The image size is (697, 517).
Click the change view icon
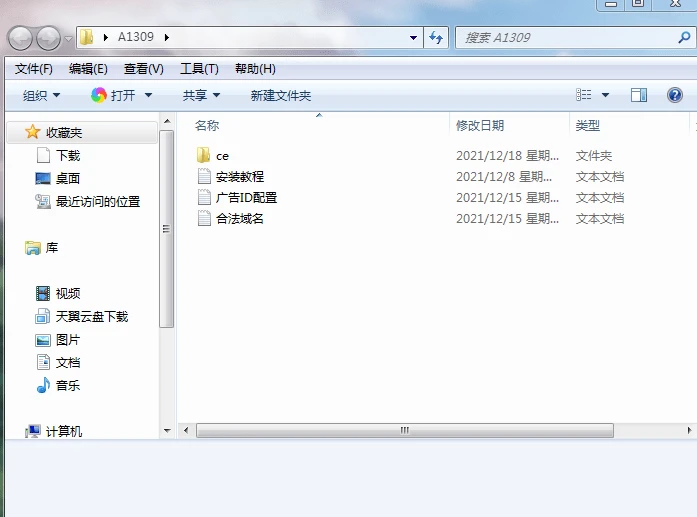coord(585,95)
